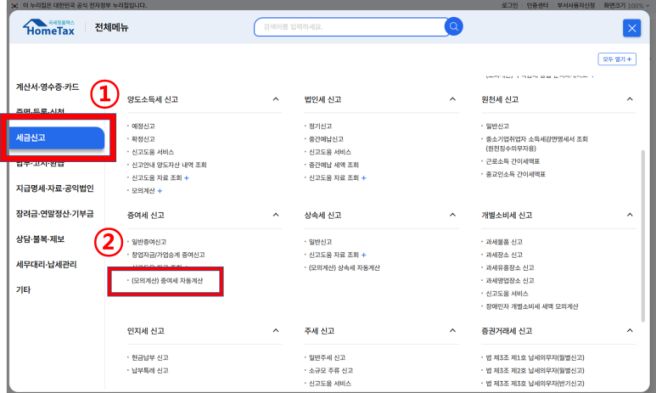
Task: Open 근로소득 간이세액표 link
Action: 512,161
